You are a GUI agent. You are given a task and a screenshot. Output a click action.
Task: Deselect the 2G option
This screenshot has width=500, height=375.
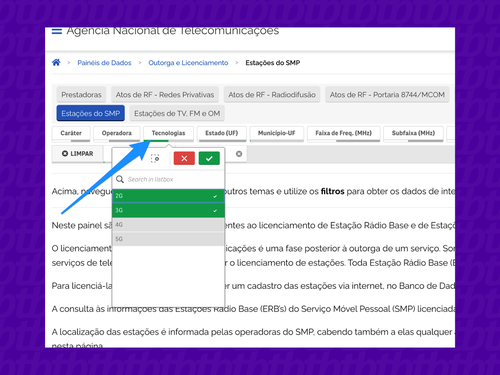[168, 196]
